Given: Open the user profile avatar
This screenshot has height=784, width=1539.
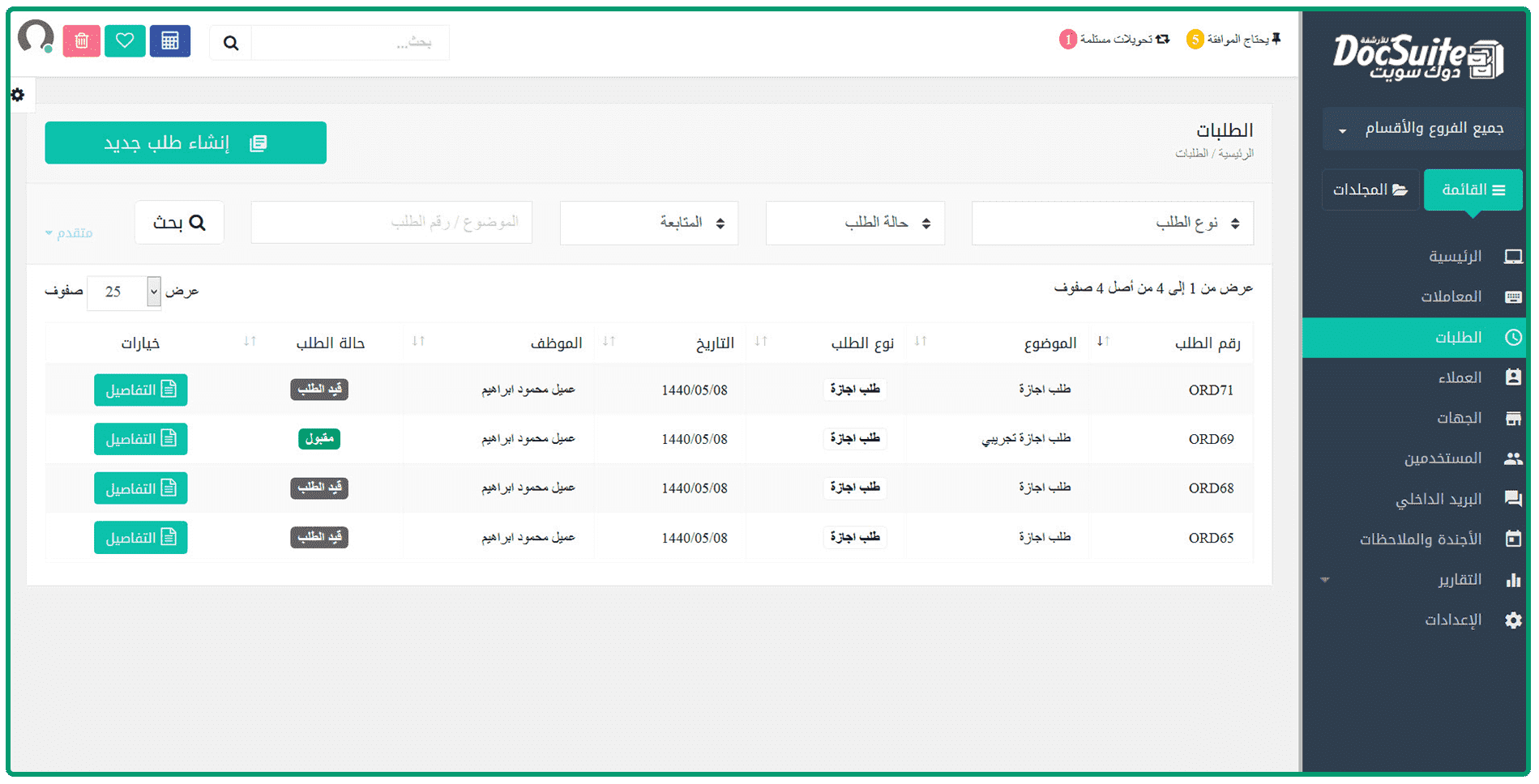Looking at the screenshot, I should (36, 37).
